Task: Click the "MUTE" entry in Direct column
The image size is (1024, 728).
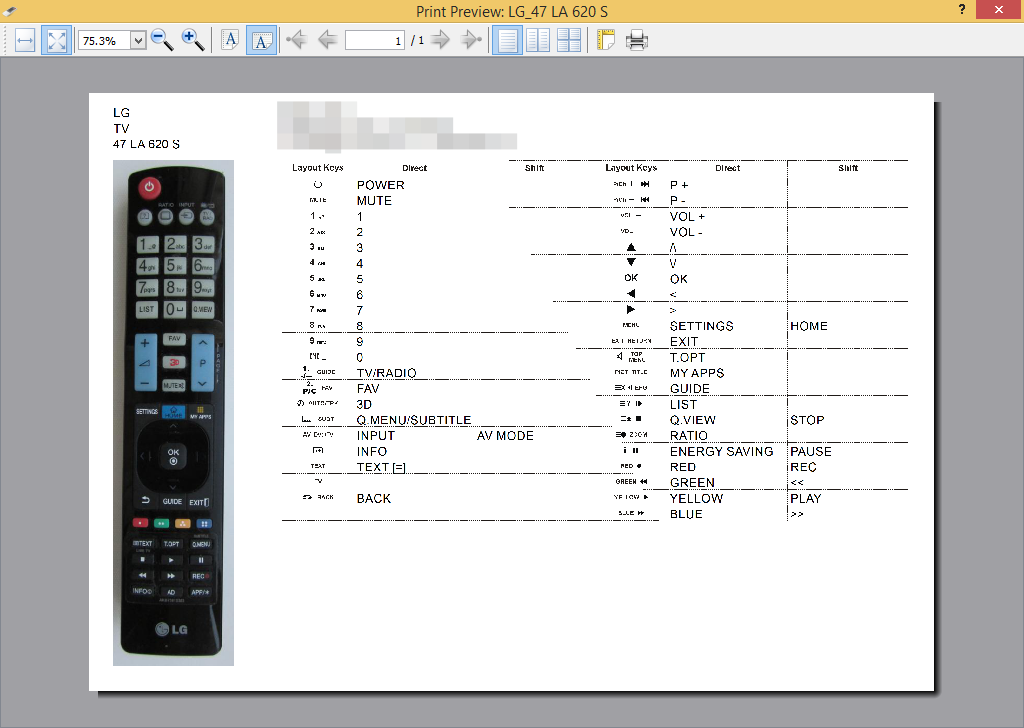Action: [x=374, y=200]
